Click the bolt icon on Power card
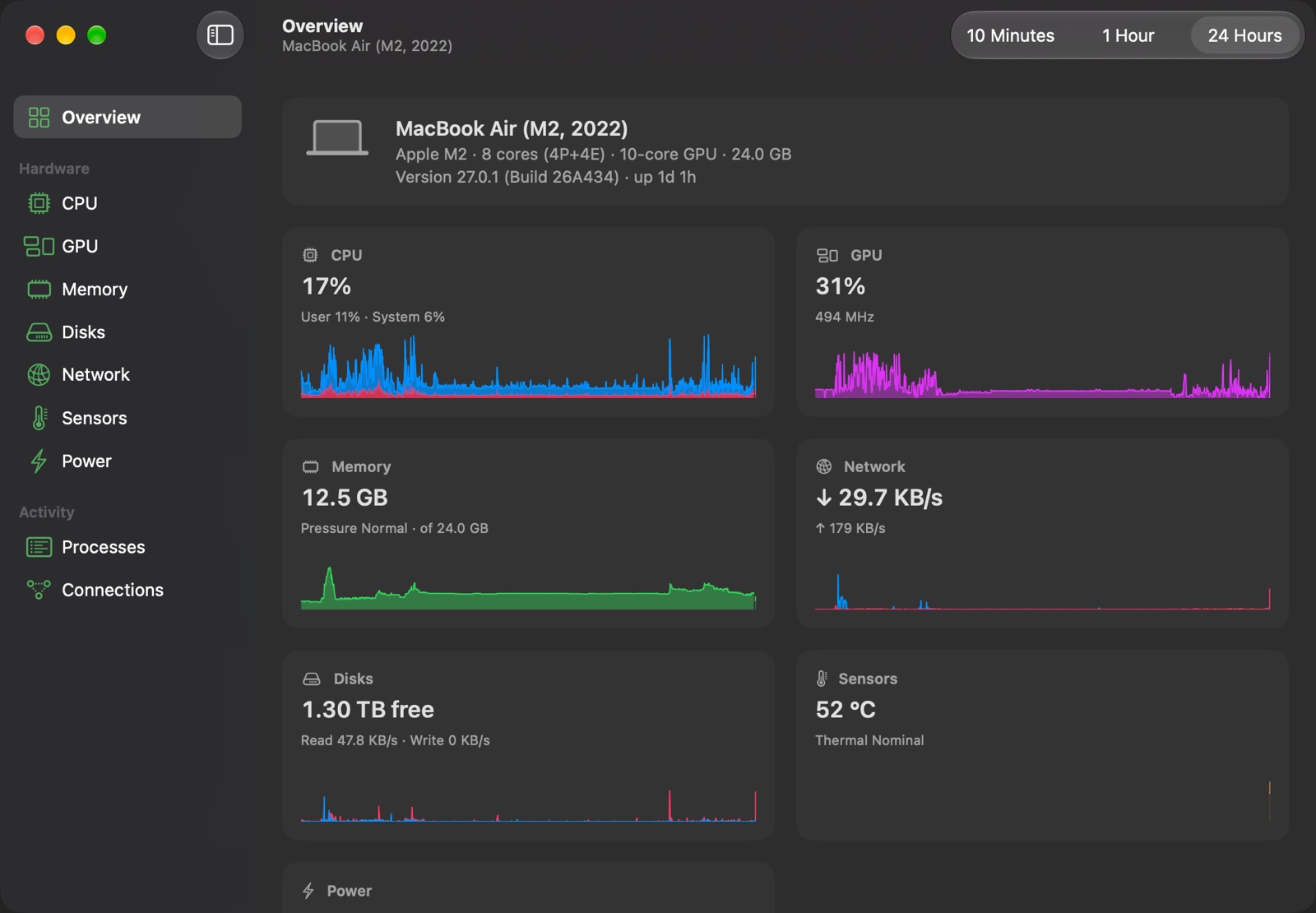Screen dimensions: 1316x913 click(x=308, y=891)
